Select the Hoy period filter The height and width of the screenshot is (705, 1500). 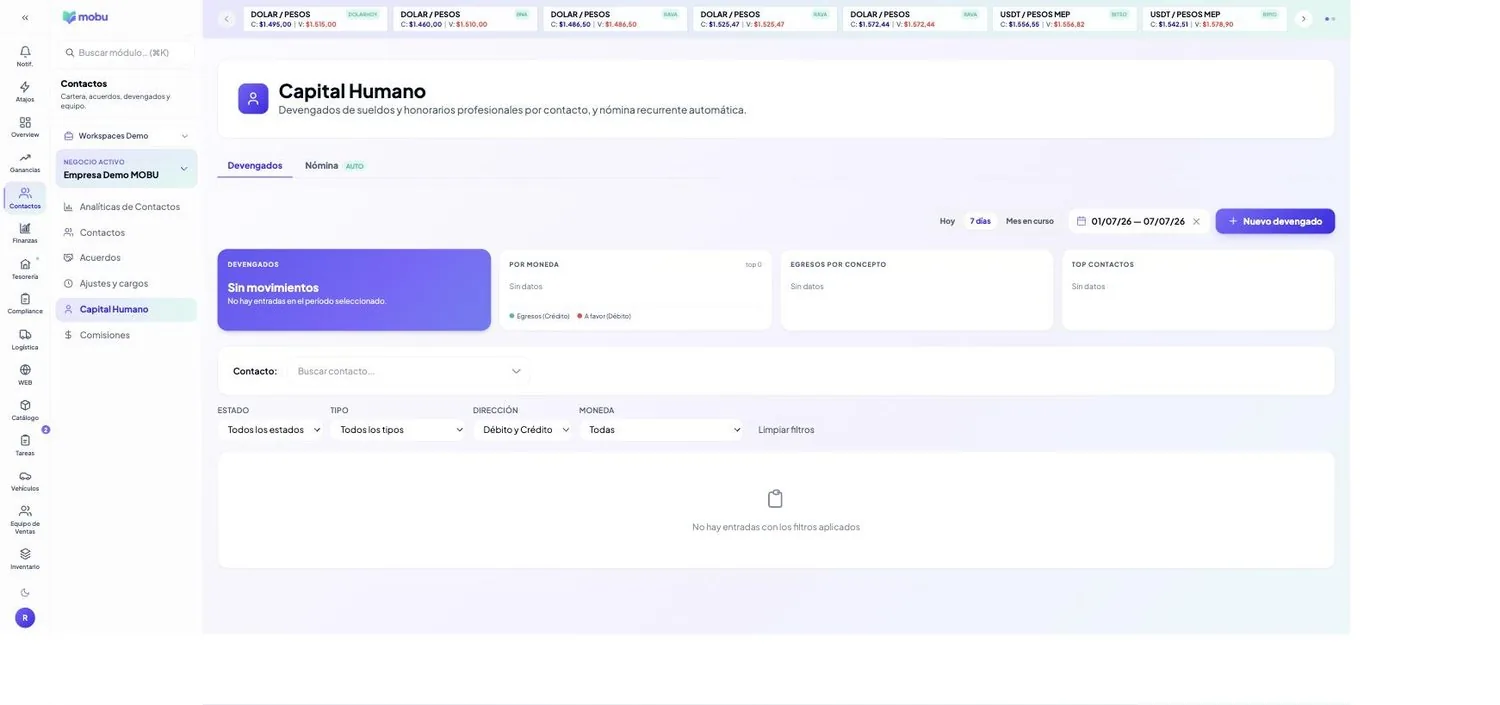[x=947, y=221]
